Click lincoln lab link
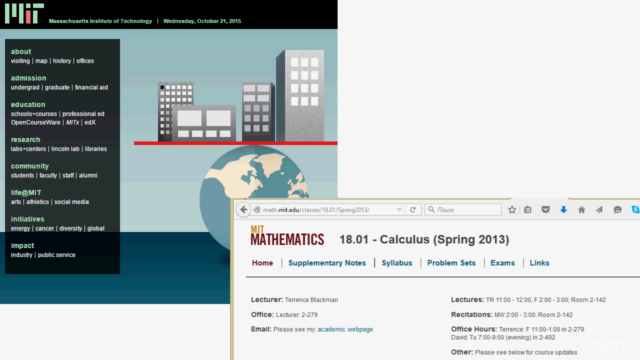The image size is (640, 360). [65, 149]
